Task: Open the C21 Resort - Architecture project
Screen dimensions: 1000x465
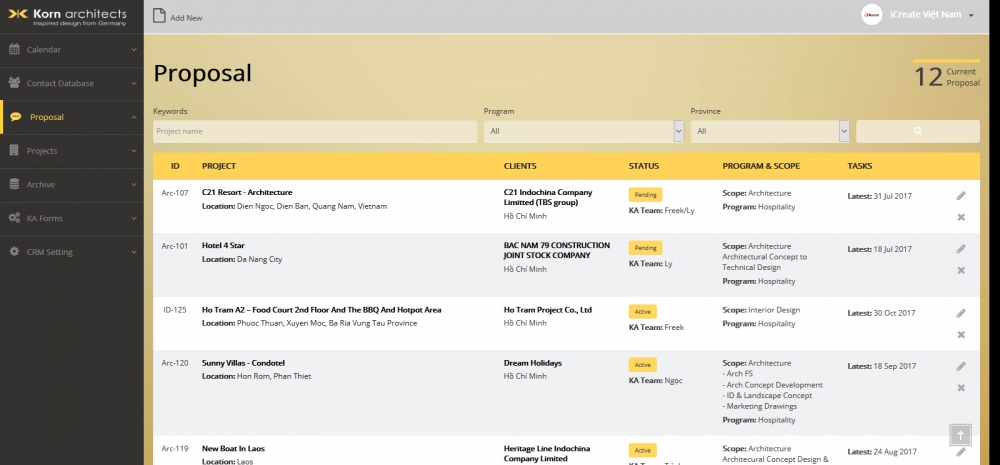Action: [247, 192]
